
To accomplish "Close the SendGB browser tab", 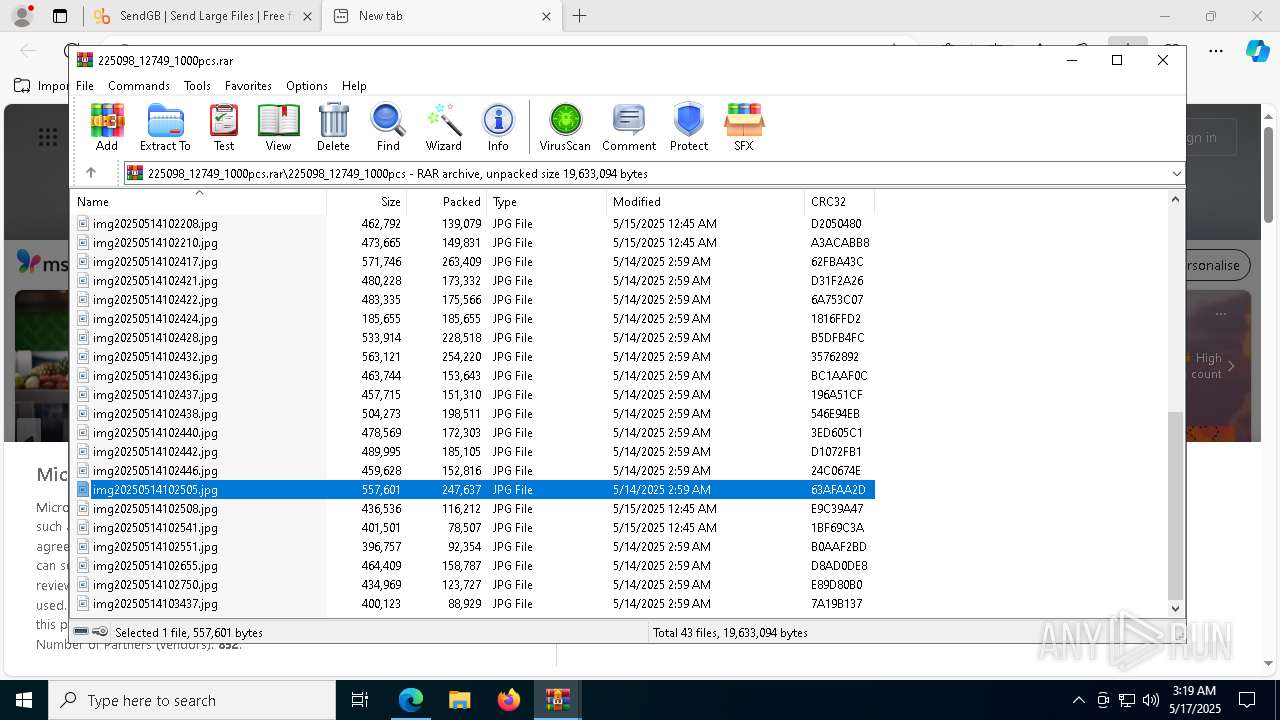I will (x=307, y=16).
